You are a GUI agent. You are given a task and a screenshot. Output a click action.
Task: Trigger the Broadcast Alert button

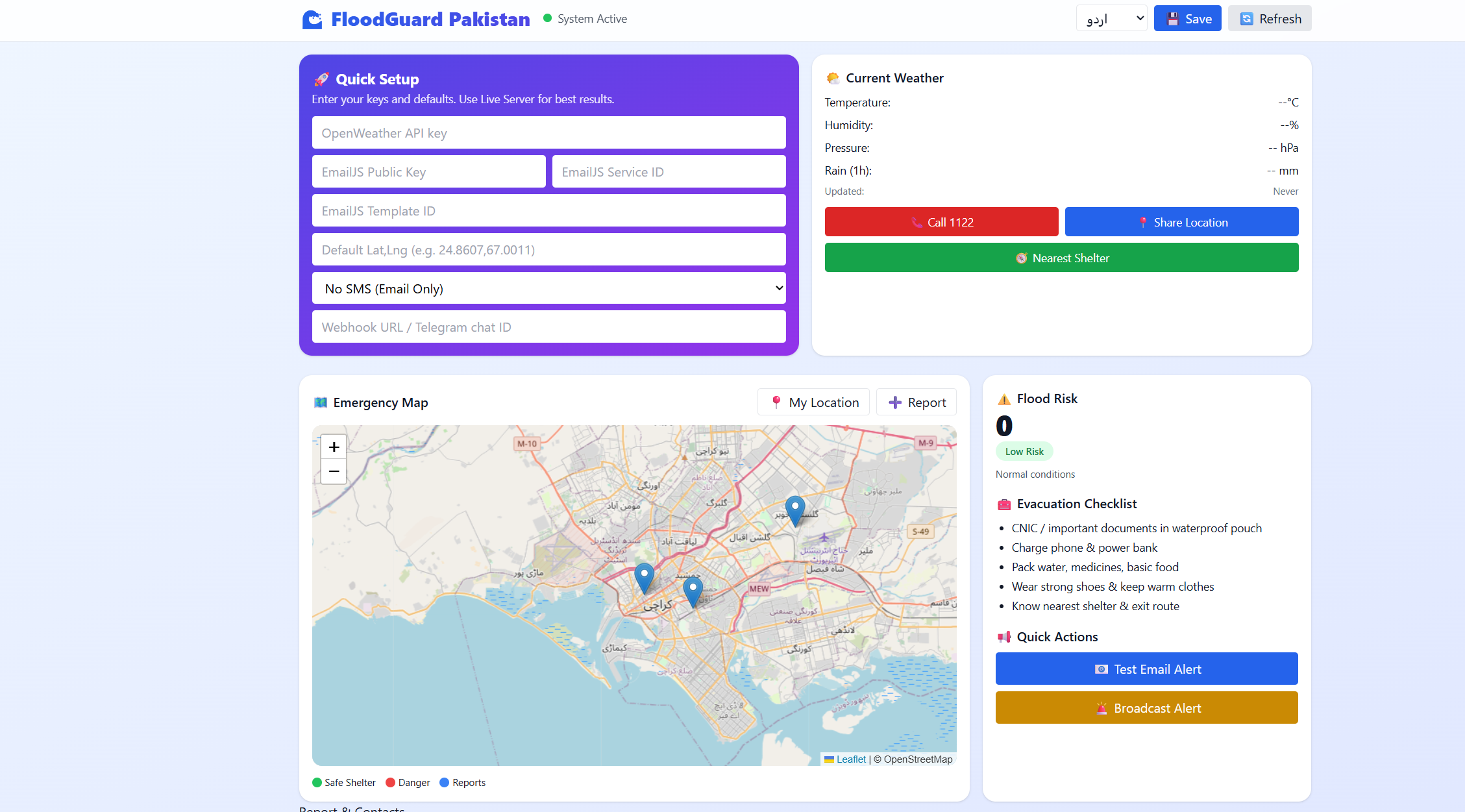pyautogui.click(x=1146, y=708)
